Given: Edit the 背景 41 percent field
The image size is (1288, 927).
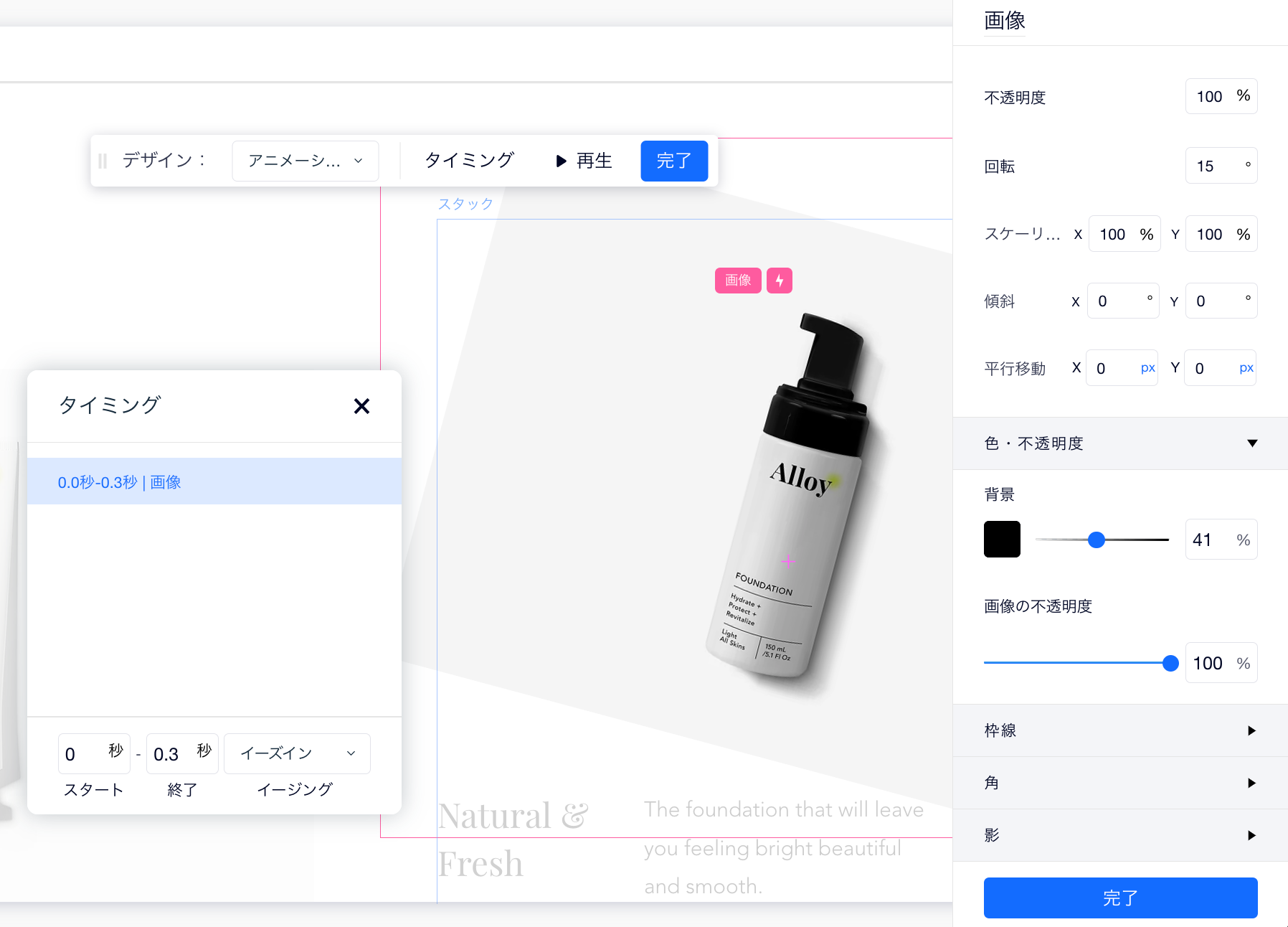Looking at the screenshot, I should click(1221, 540).
